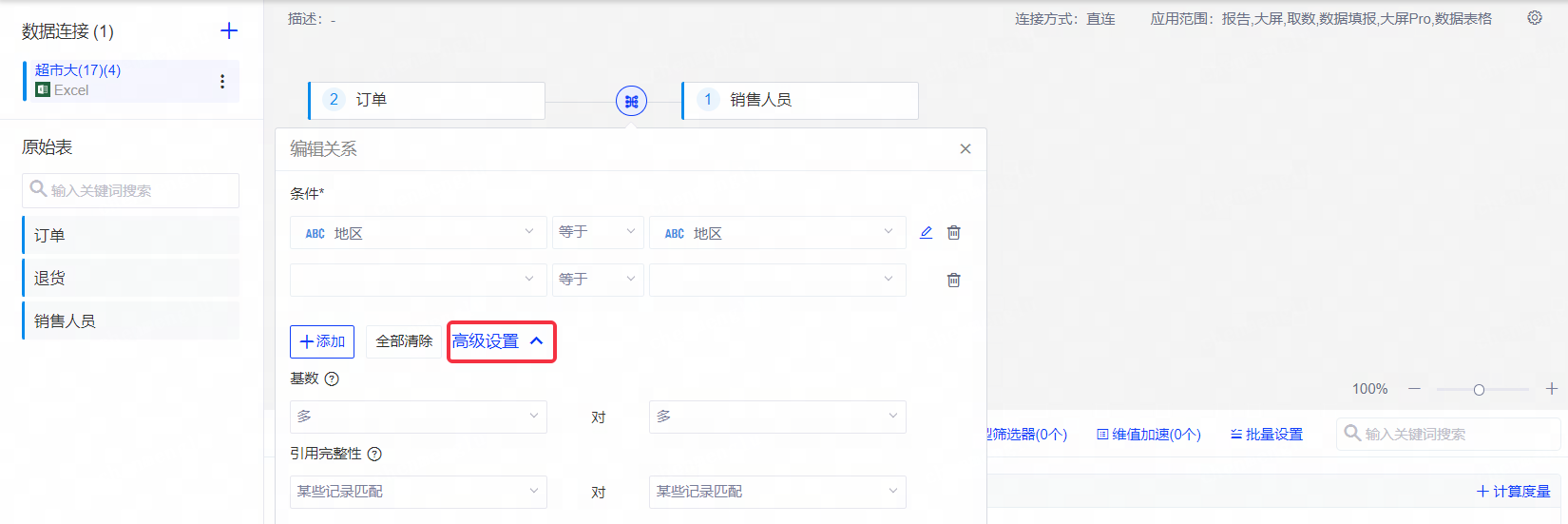Select the 退货 table in 原始表 list
The width and height of the screenshot is (1568, 524).
(x=131, y=278)
